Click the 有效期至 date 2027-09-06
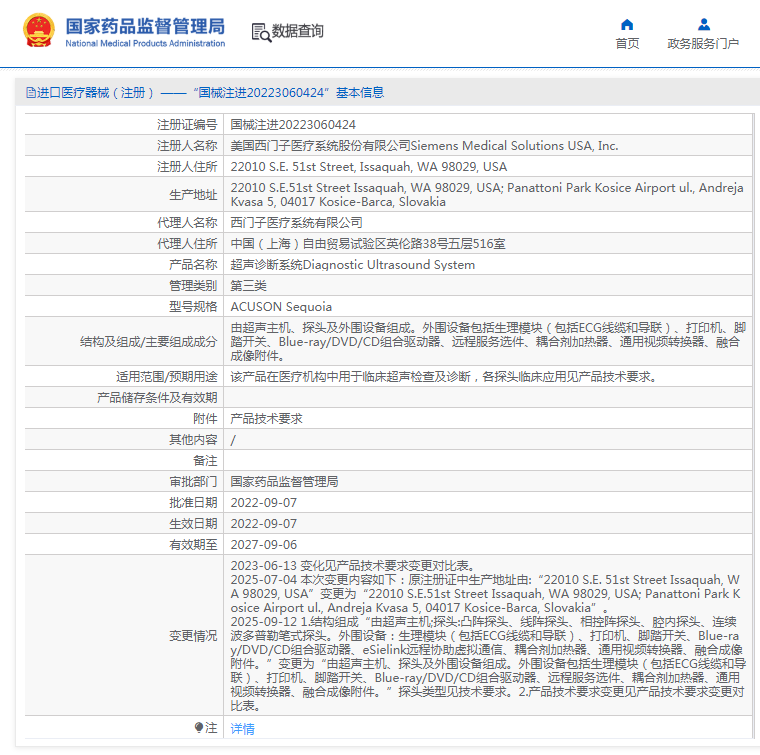The image size is (760, 755). pyautogui.click(x=264, y=545)
